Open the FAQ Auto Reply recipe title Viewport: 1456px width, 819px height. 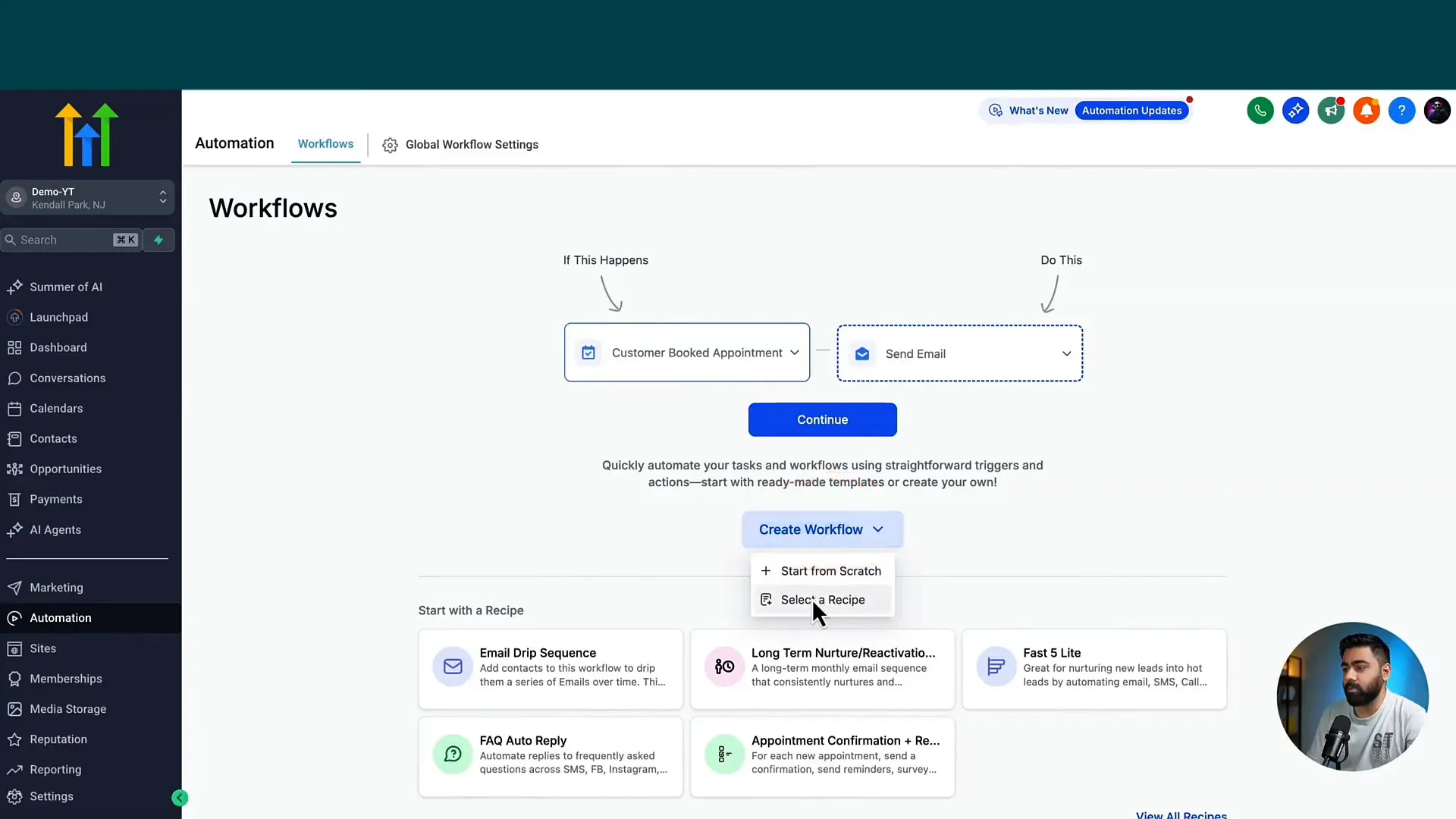point(523,741)
